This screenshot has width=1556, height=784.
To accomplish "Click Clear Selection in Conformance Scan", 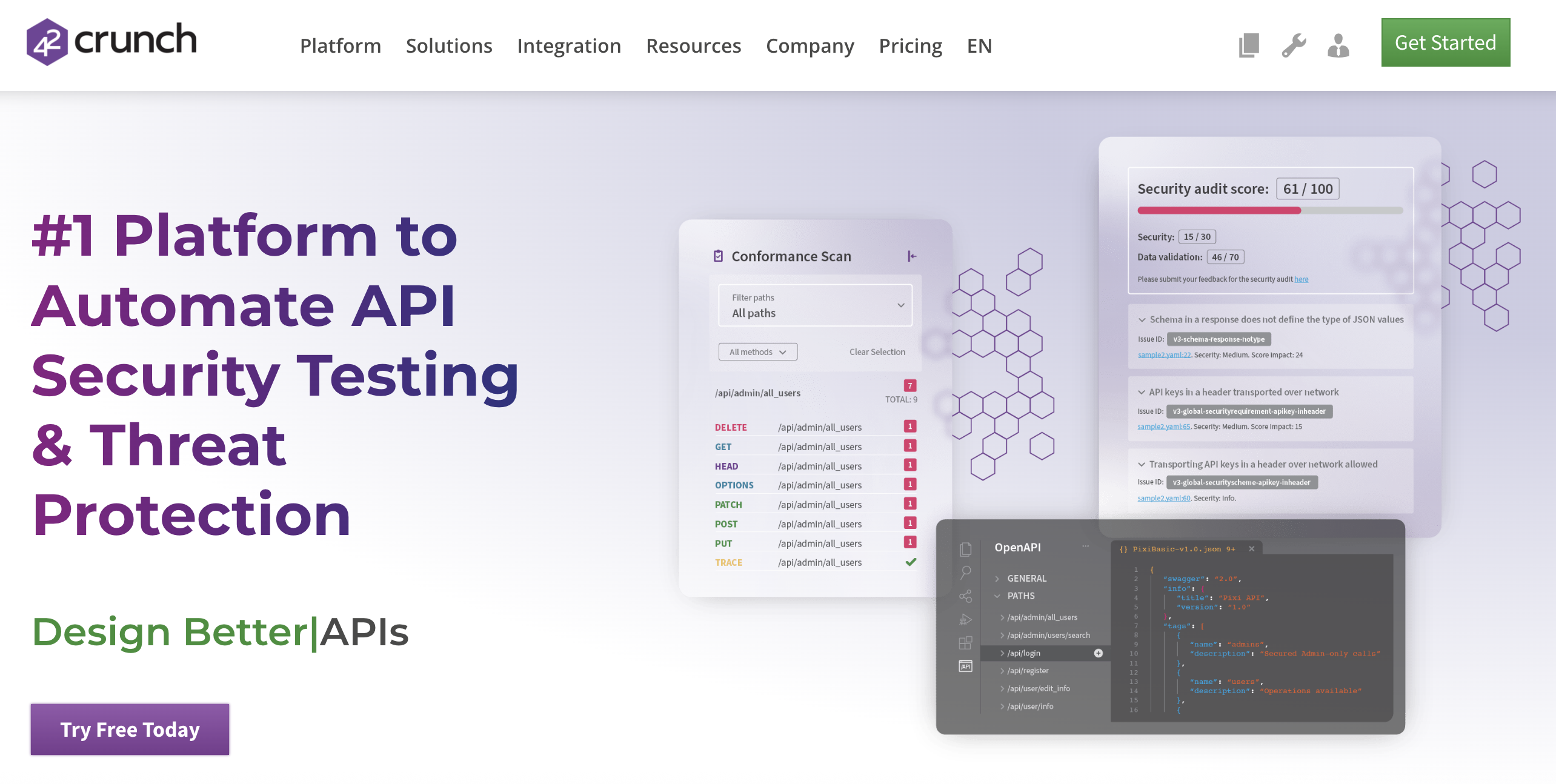I will click(x=877, y=352).
